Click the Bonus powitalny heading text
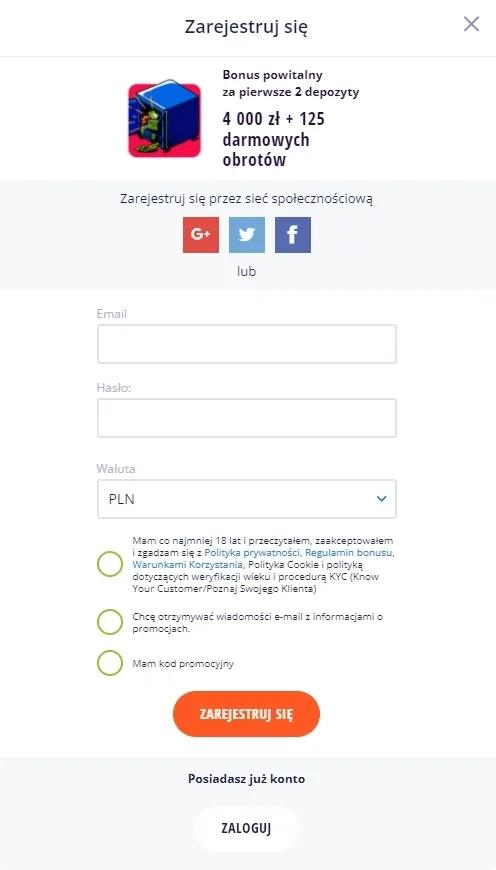This screenshot has height=870, width=496. (x=272, y=75)
